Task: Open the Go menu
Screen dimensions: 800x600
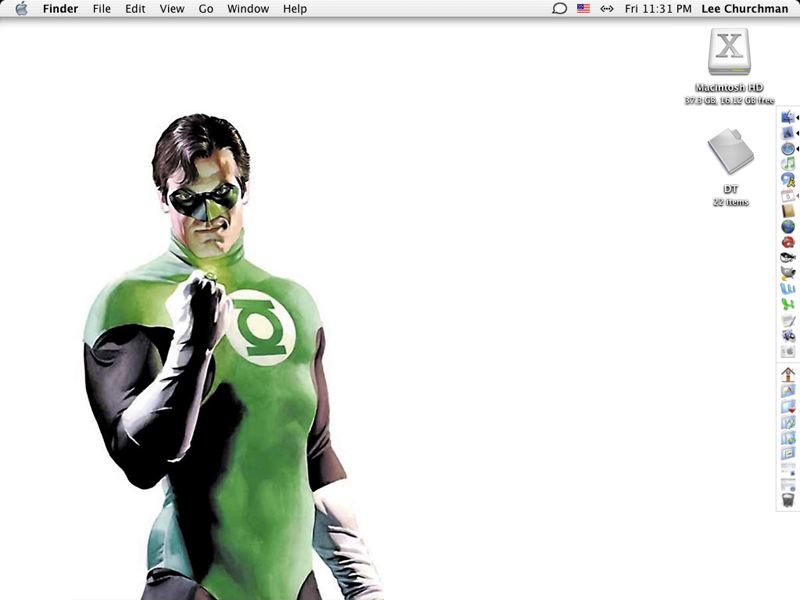Action: pos(206,9)
